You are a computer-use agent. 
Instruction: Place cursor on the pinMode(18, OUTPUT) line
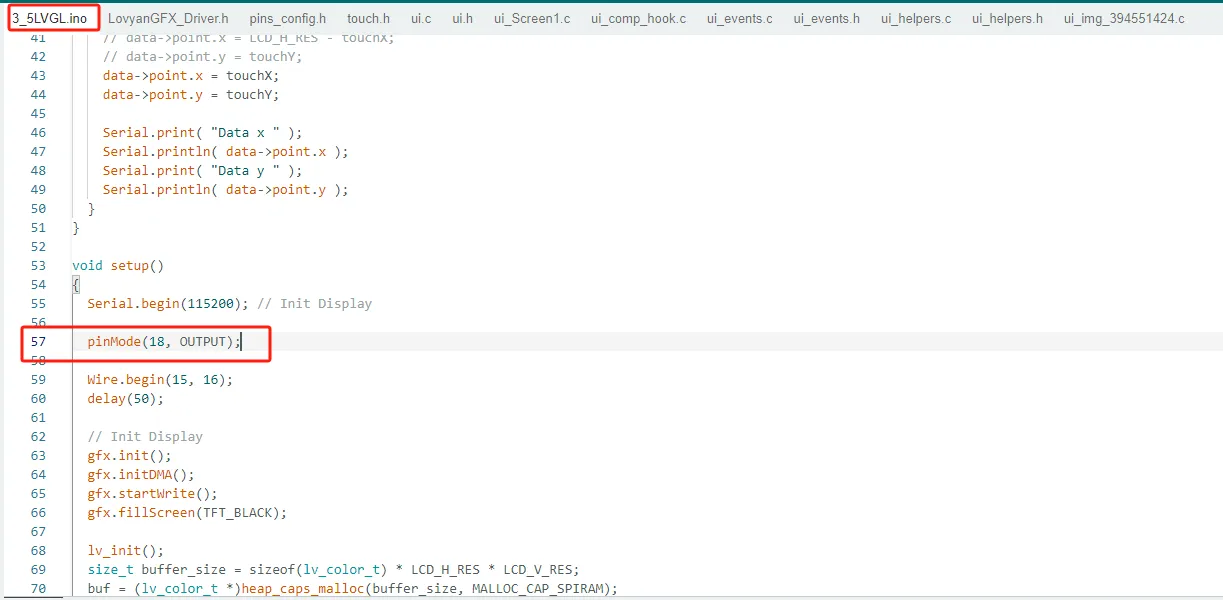(x=164, y=342)
